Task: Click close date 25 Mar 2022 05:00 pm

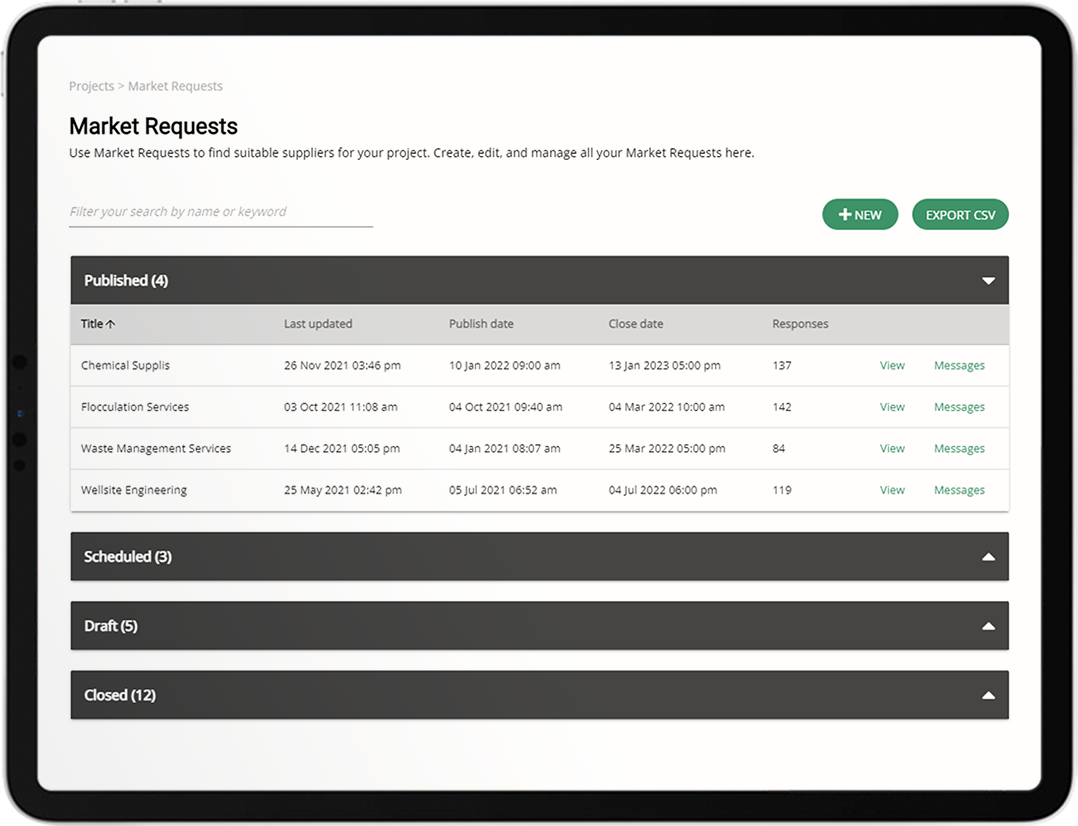Action: 667,448
